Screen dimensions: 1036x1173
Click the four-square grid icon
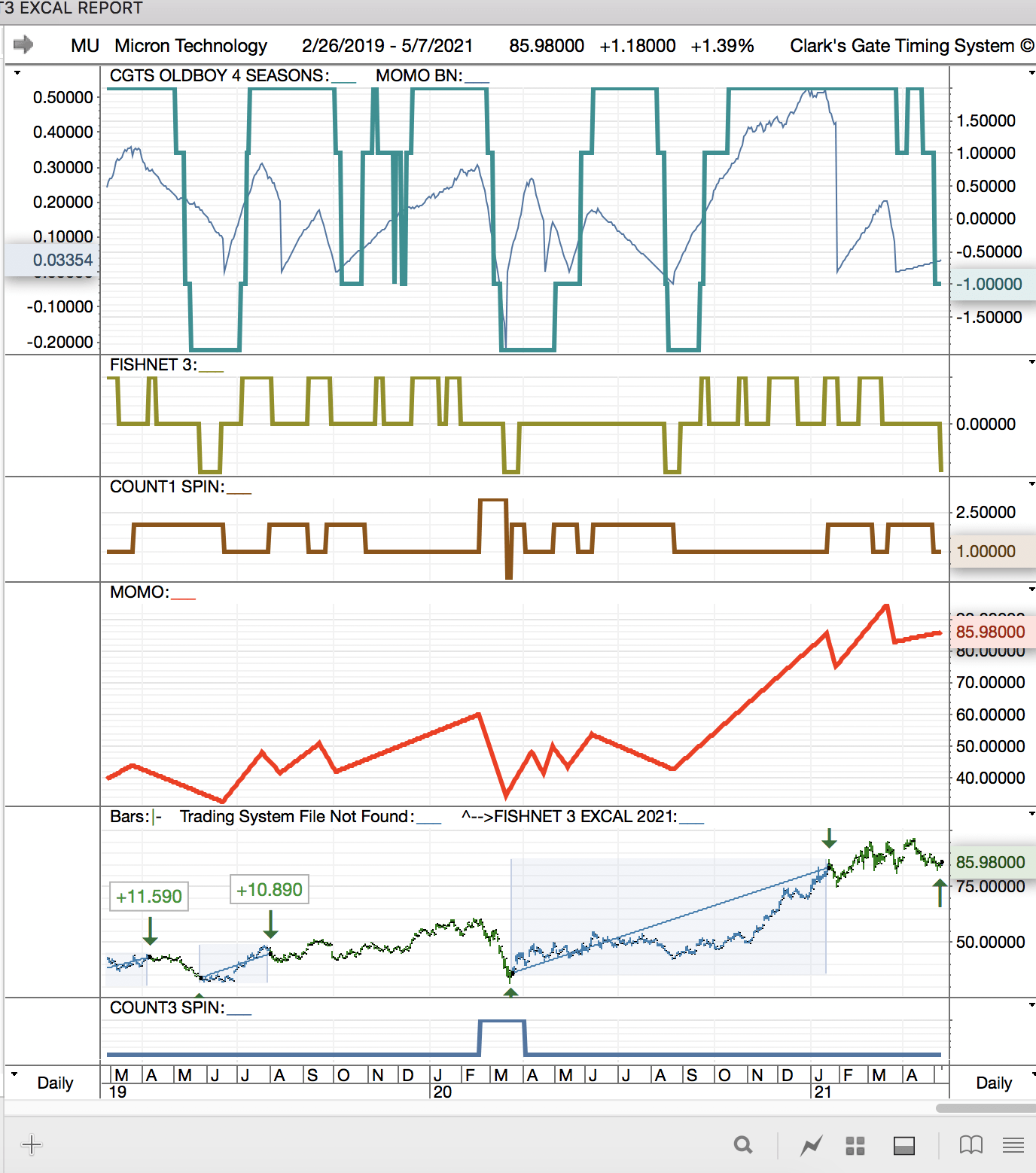pyautogui.click(x=855, y=1145)
